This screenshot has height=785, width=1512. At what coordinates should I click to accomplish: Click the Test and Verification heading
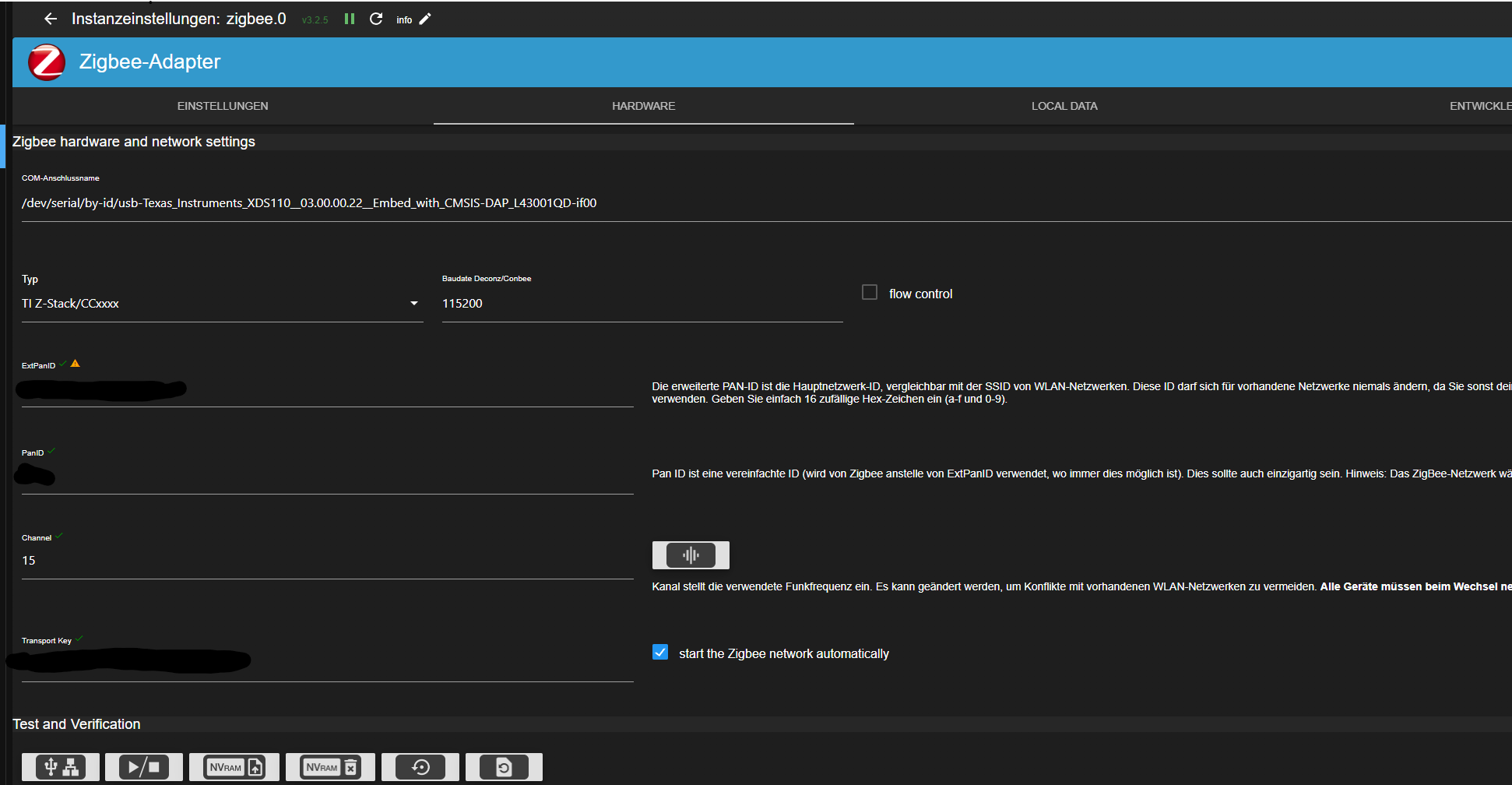(76, 724)
